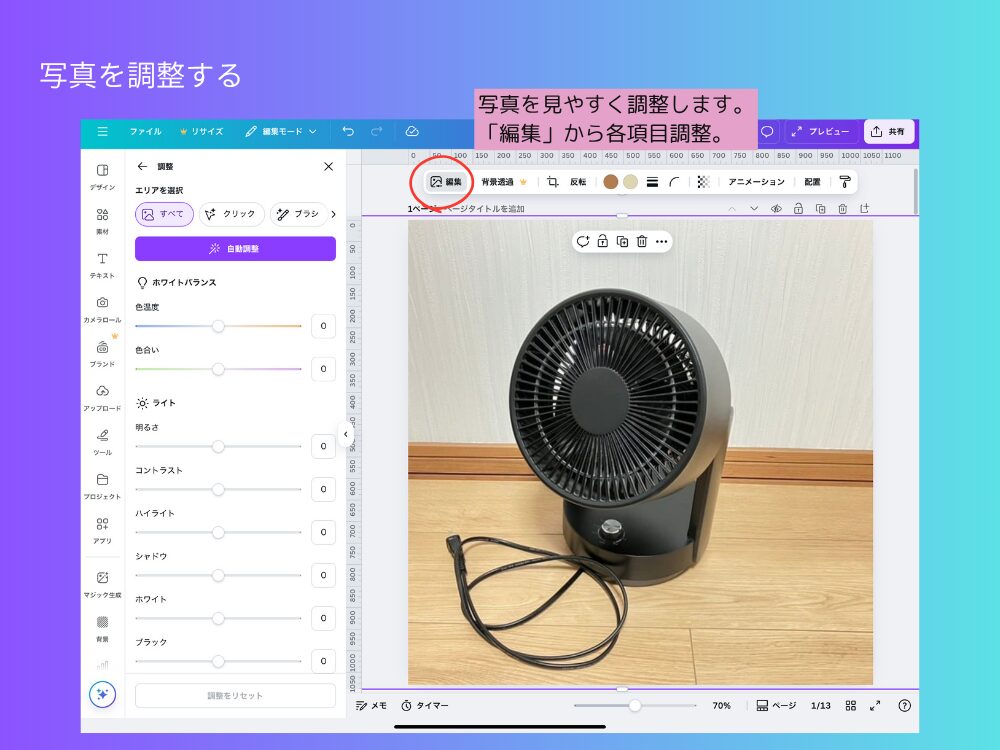Toggle page visibility with the eye icon
1000x750 pixels.
point(776,209)
